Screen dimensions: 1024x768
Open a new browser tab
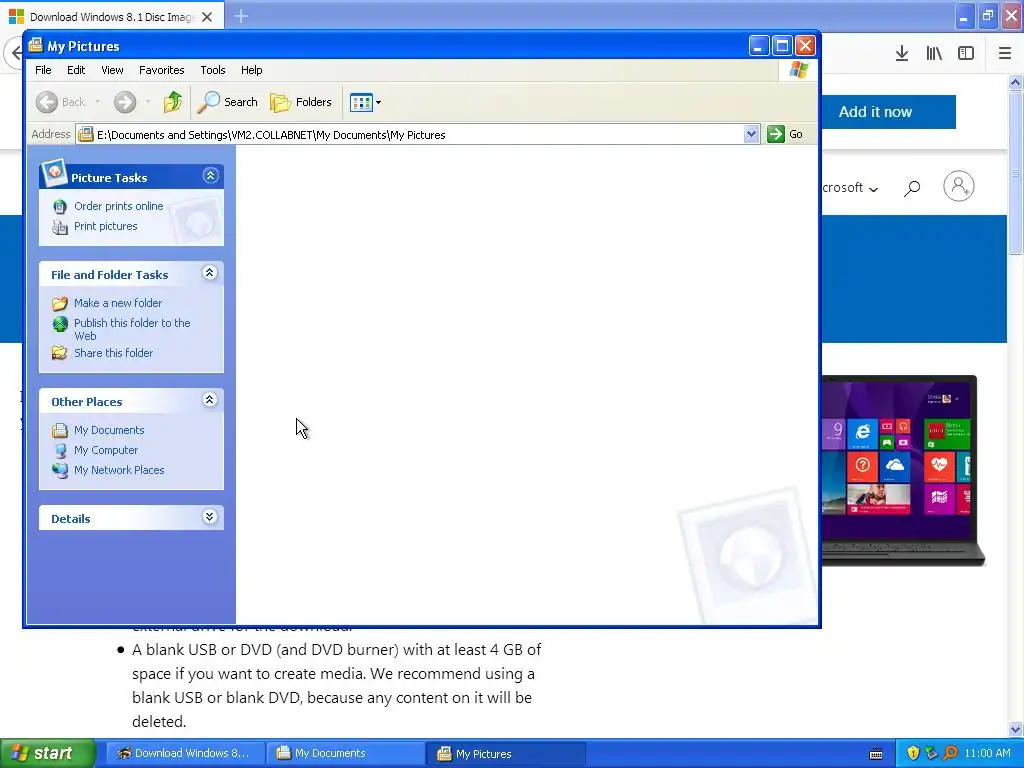241,16
